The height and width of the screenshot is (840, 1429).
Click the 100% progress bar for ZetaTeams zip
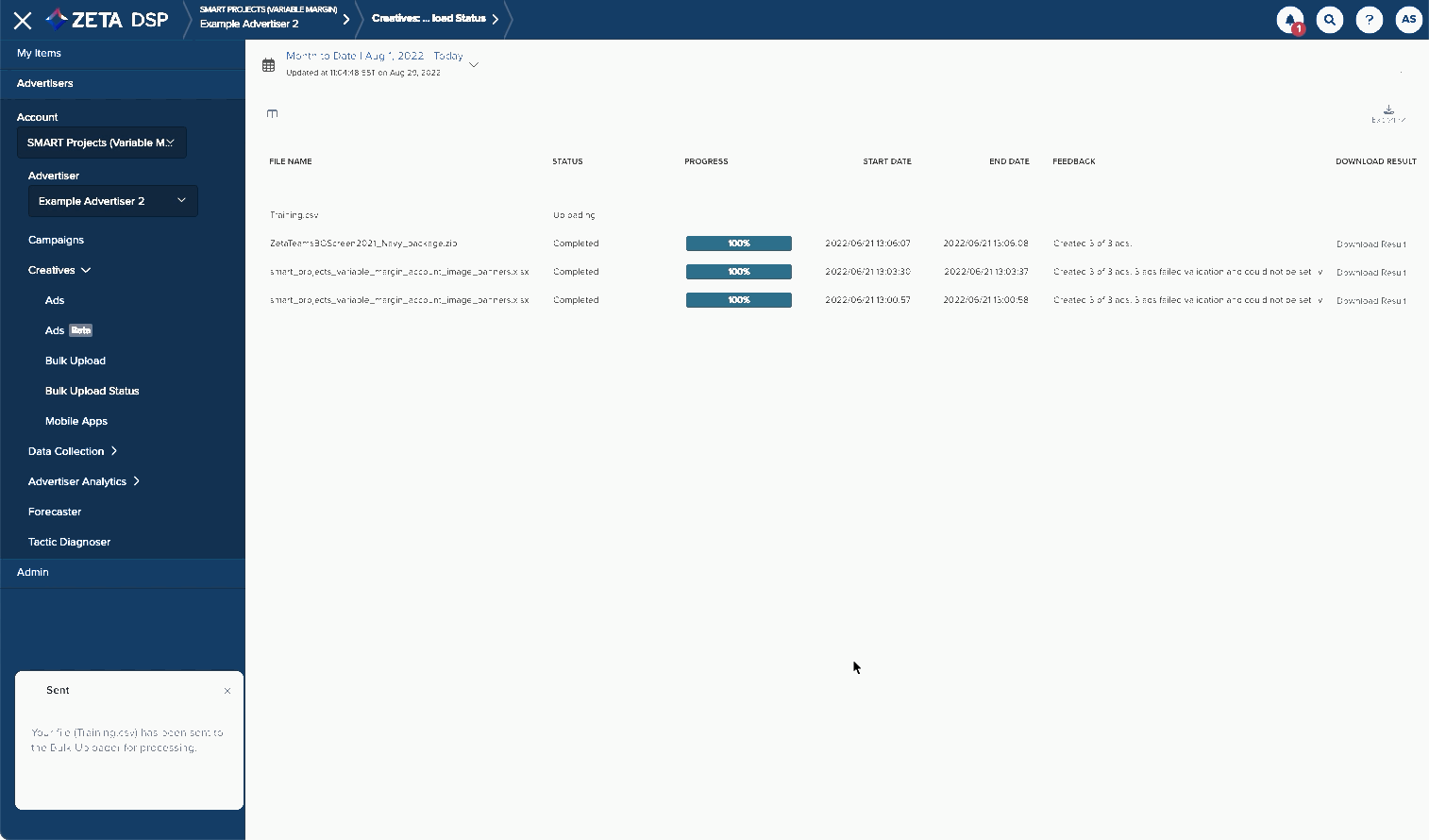click(738, 244)
